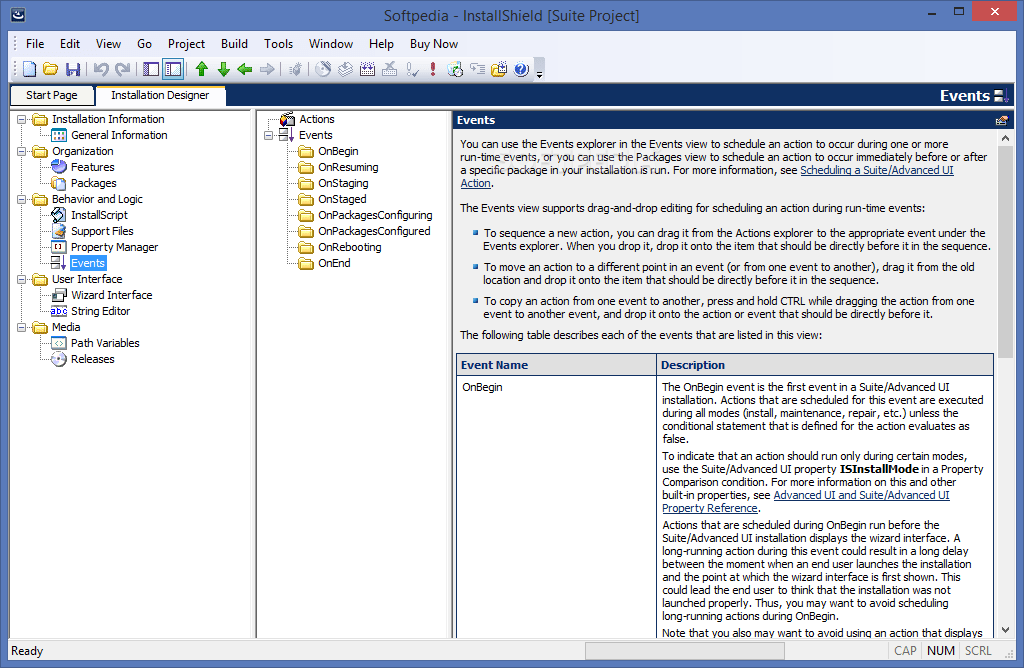Click the green Back arrow icon
Screen dimensions: 1024x668
pyautogui.click(x=245, y=69)
